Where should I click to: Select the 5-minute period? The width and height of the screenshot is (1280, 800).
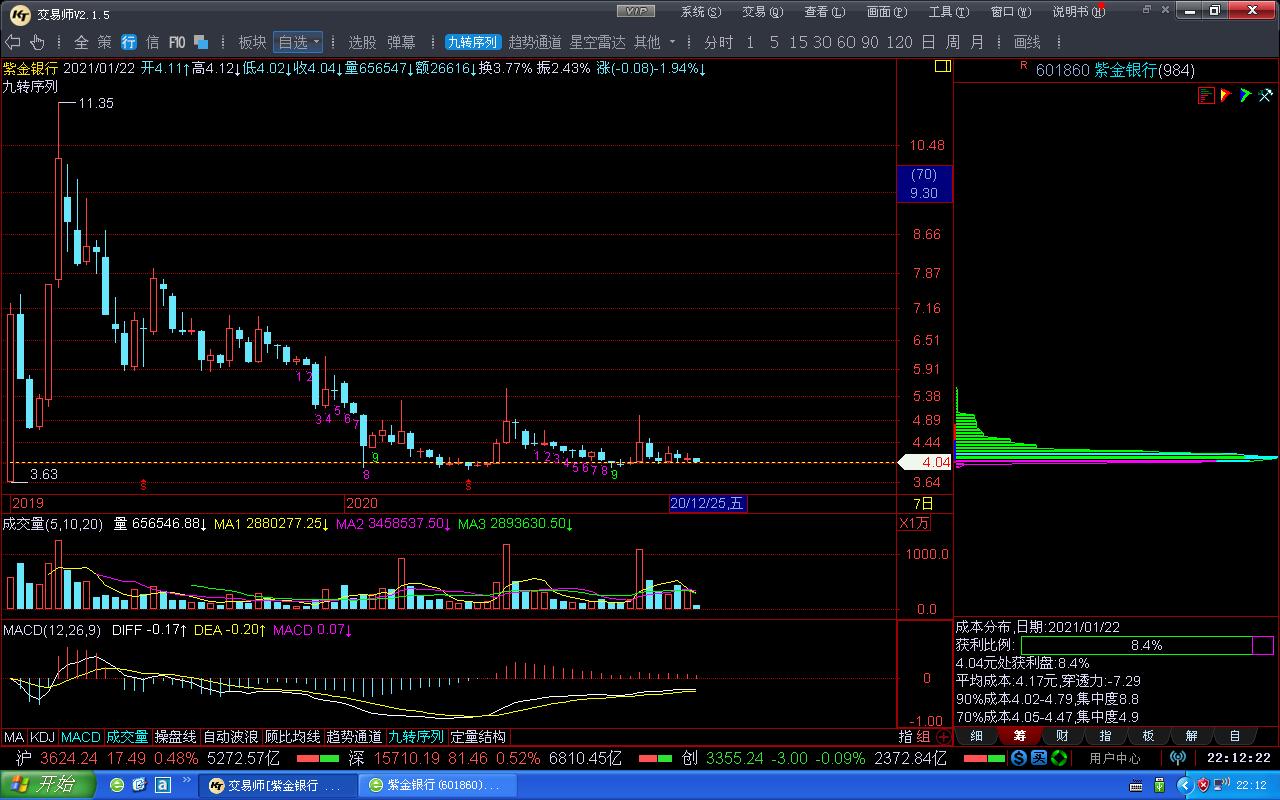[x=775, y=42]
